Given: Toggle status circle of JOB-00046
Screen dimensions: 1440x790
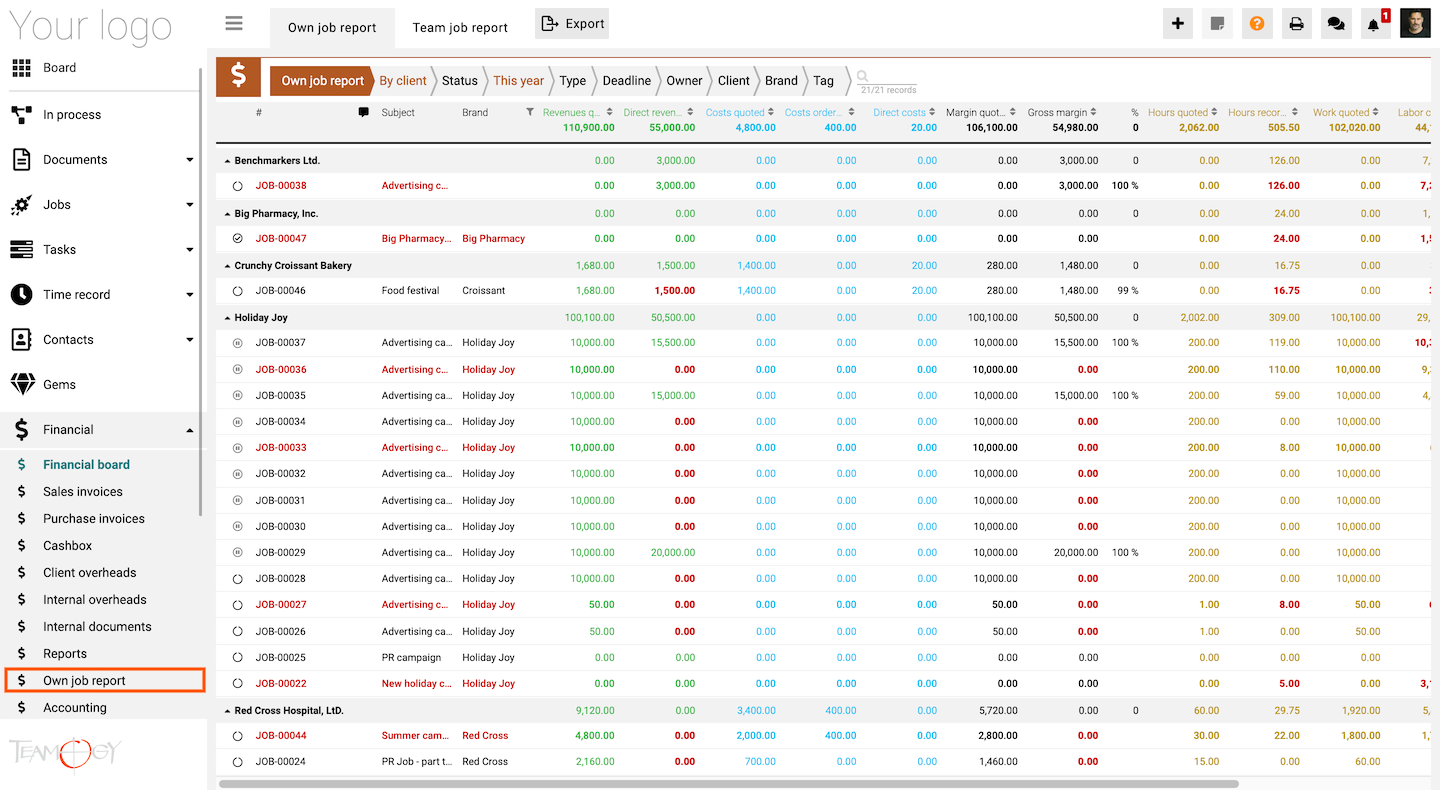Looking at the screenshot, I should tap(237, 291).
